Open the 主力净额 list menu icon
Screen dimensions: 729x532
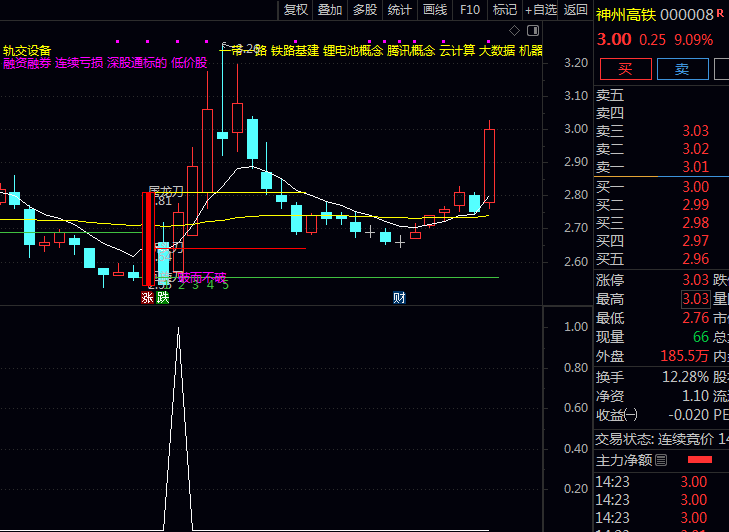[x=661, y=460]
